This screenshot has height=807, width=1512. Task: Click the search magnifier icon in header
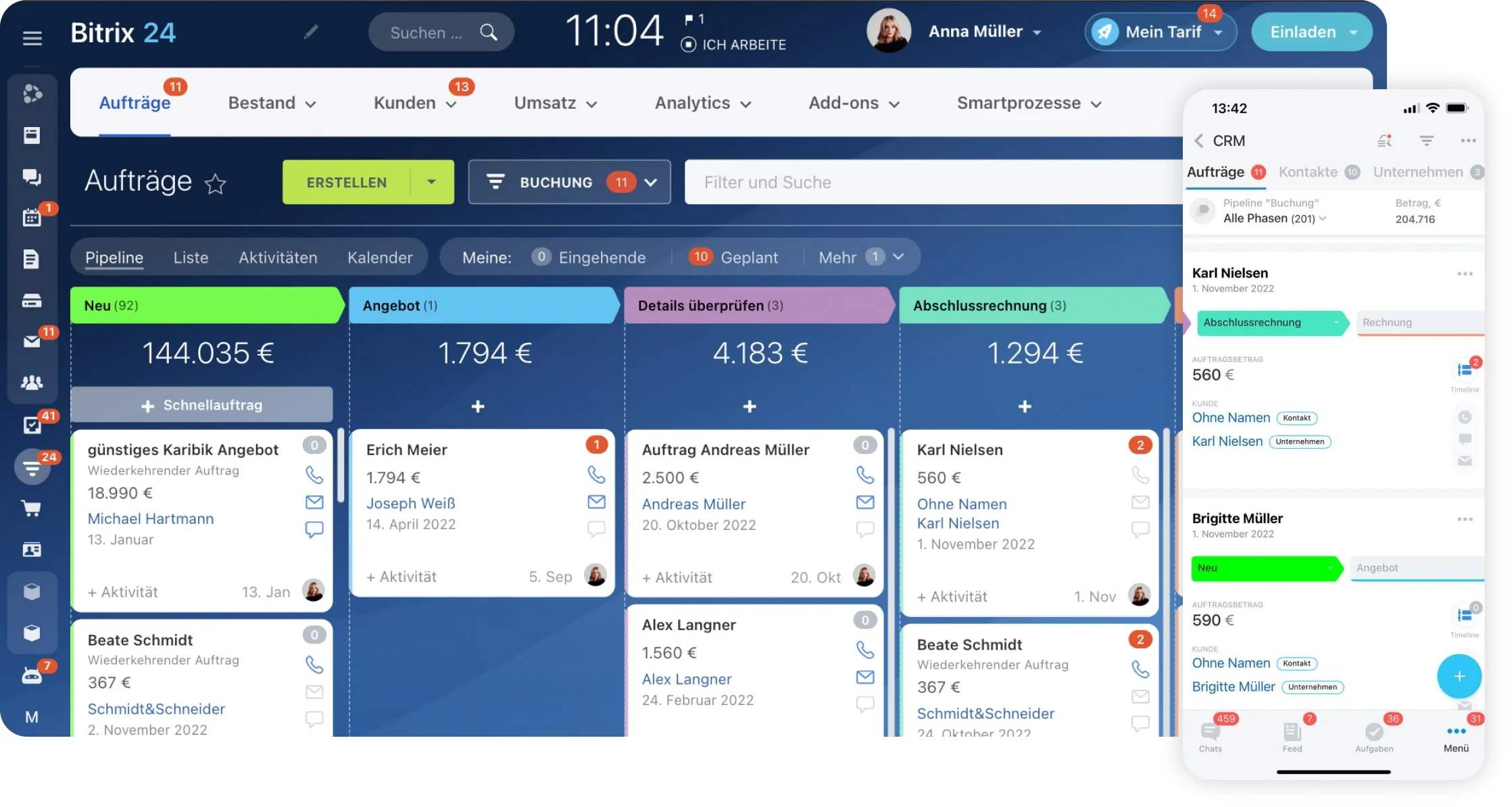(488, 32)
